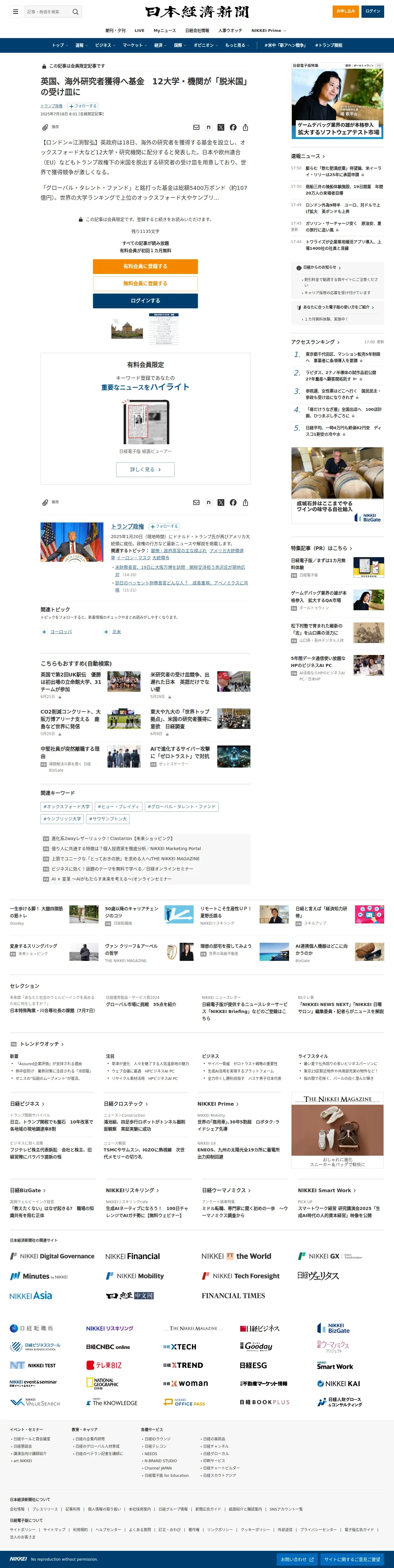Open the 日経ヴェリタス logo
The height and width of the screenshot is (1568, 394).
pos(318,1276)
